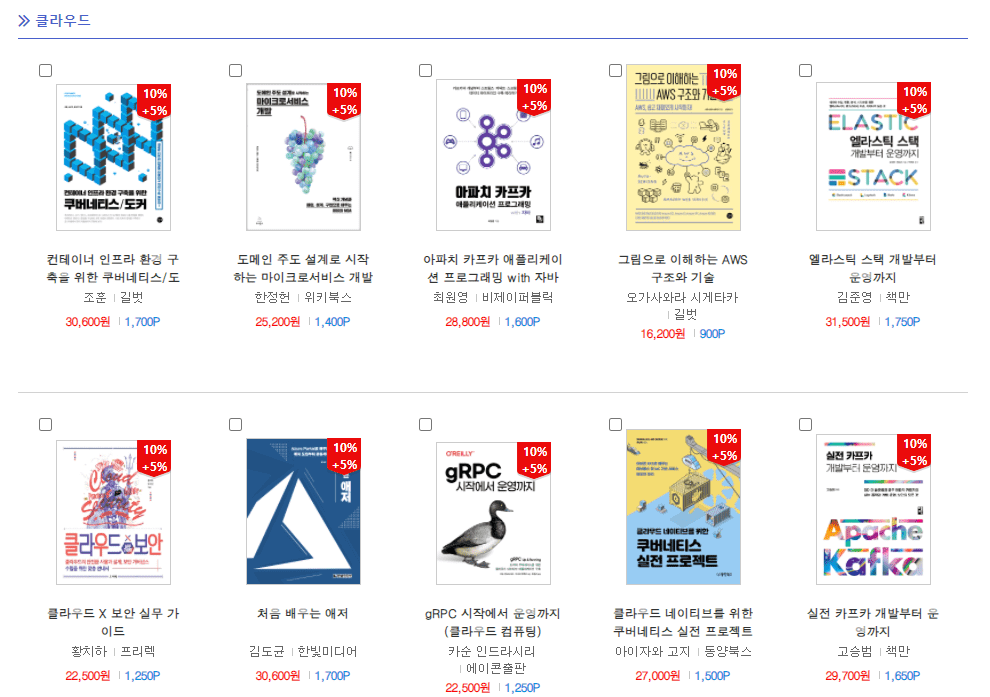Open title 클라우드 네이티브를 위한 쿠버네티스 실전 프로젝트
Screen dimensions: 990x697
683,622
